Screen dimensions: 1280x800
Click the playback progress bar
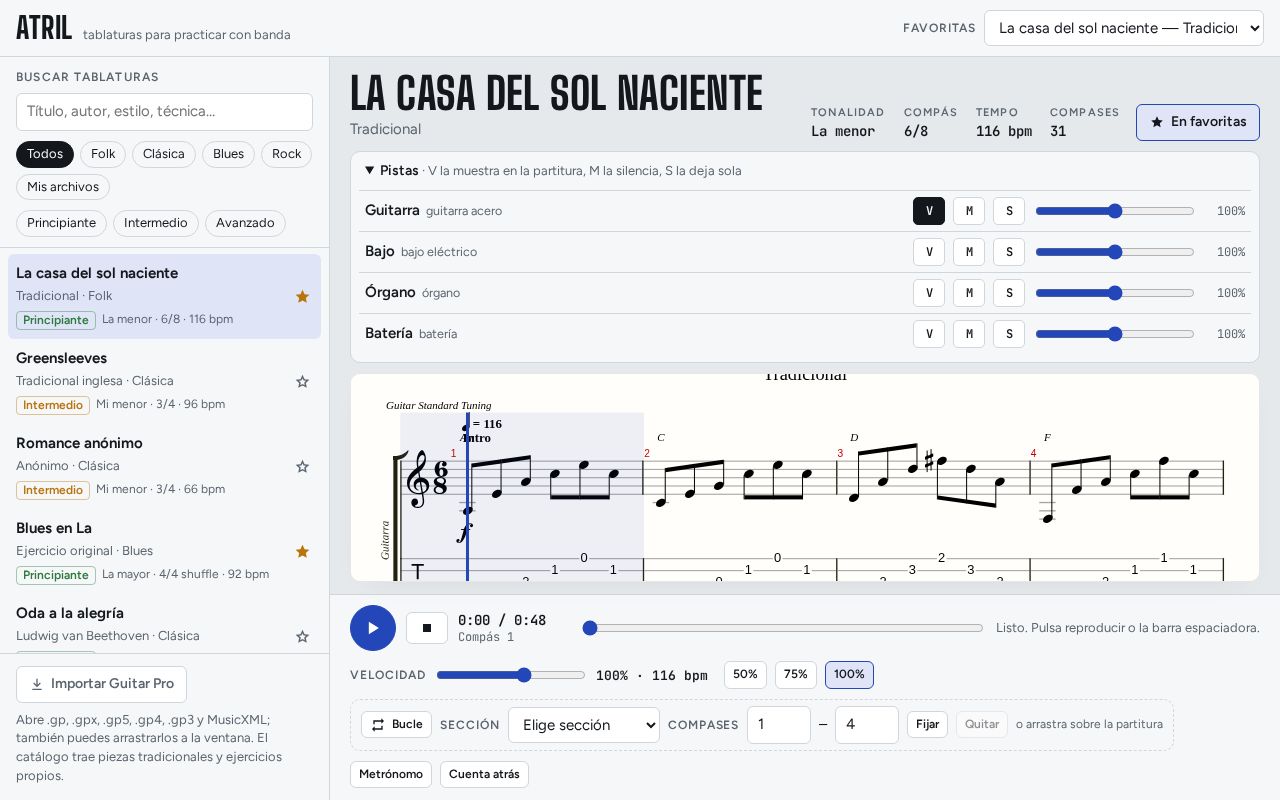784,628
